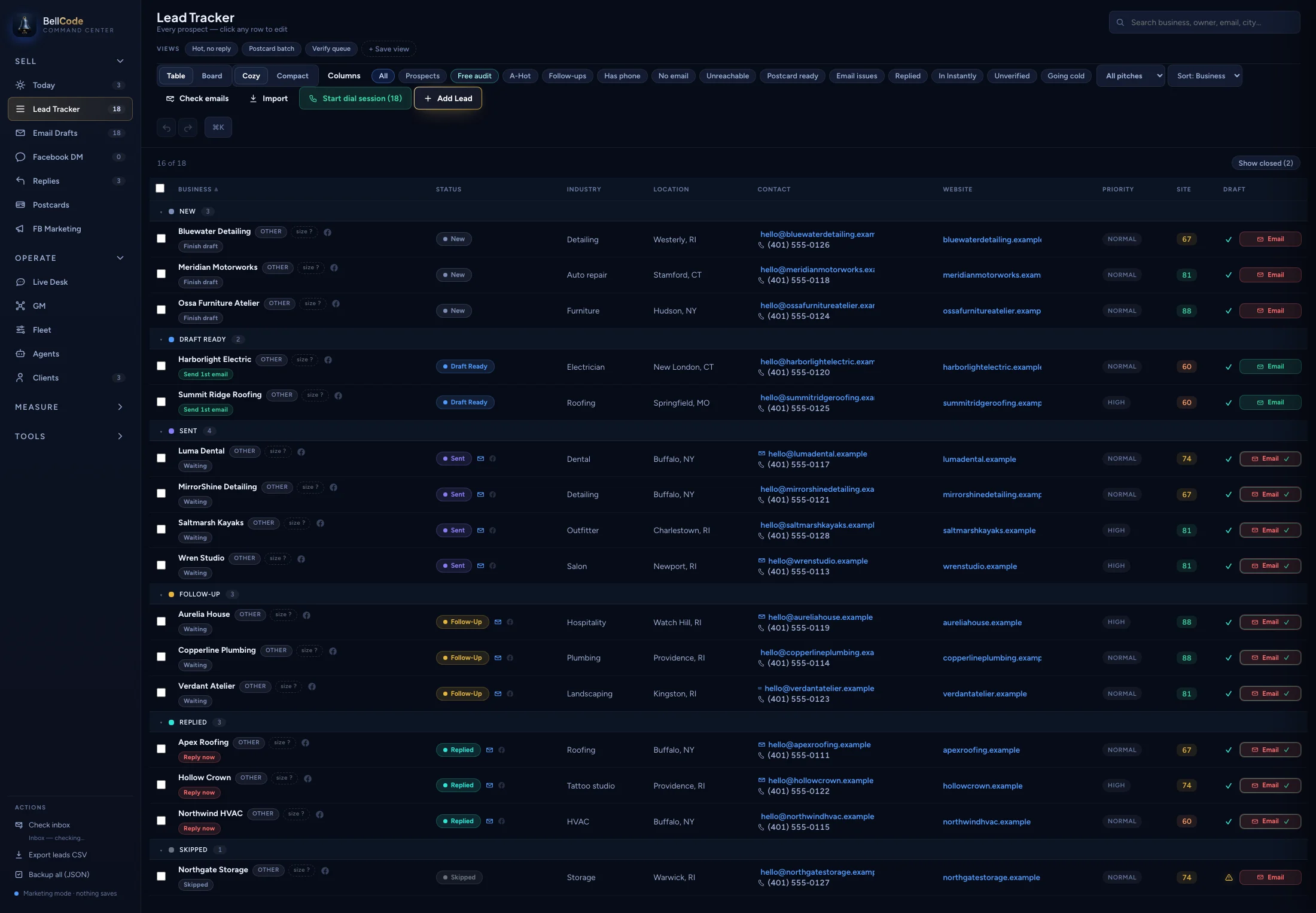Open Fleet icon in sidebar
The image size is (1316, 913).
20,330
